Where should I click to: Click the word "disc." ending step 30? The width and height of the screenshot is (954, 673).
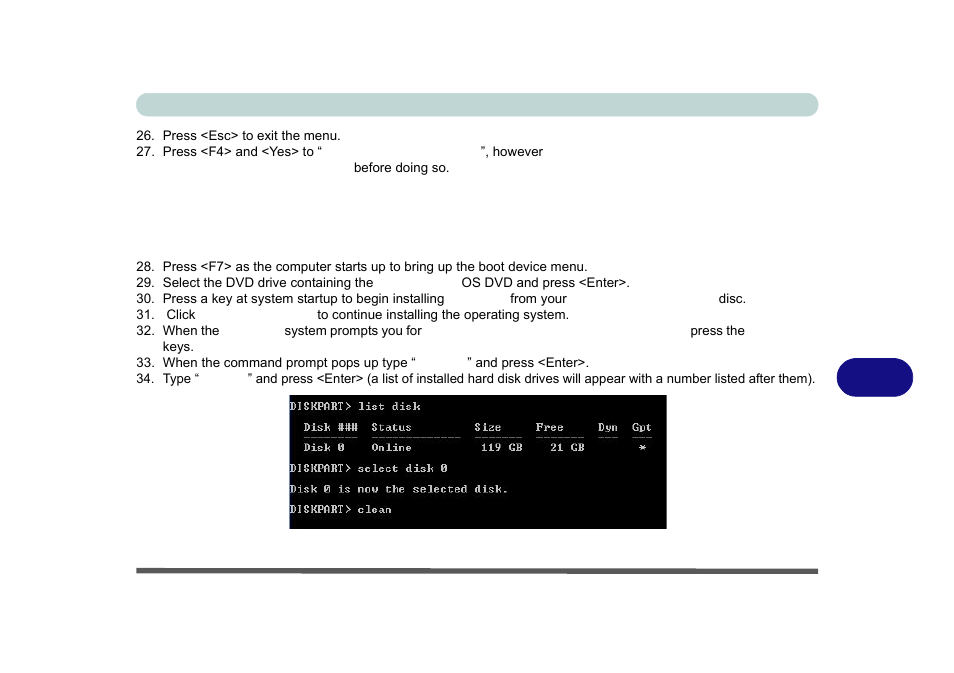(x=732, y=299)
